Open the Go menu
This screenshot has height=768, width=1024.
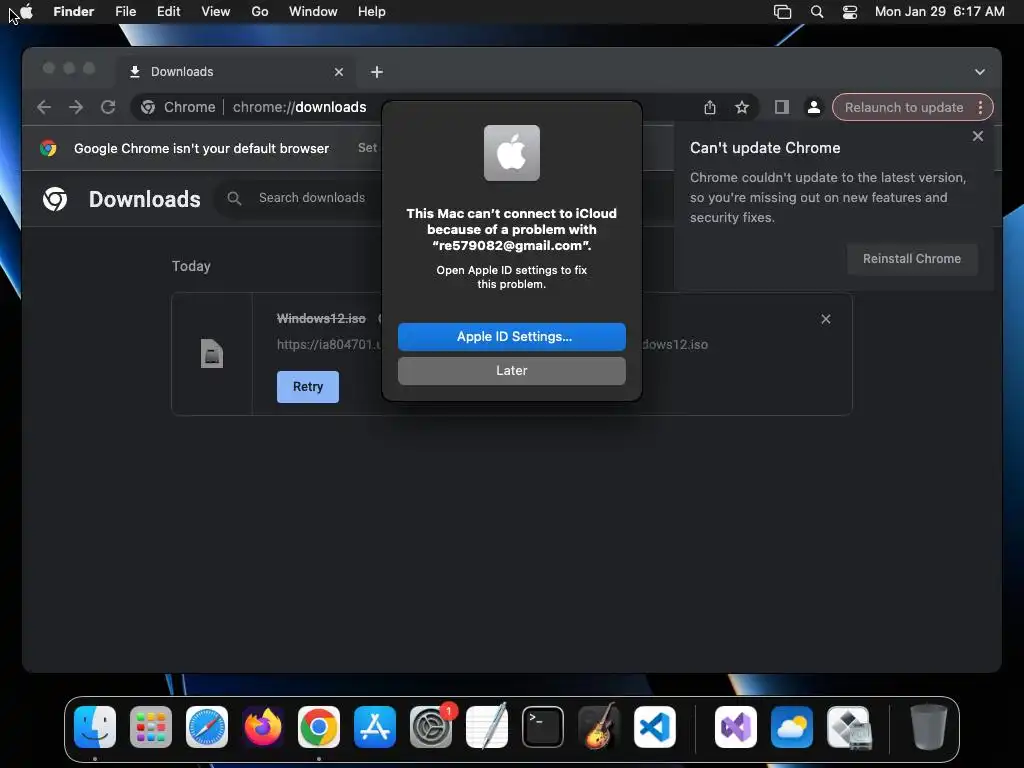(x=260, y=12)
